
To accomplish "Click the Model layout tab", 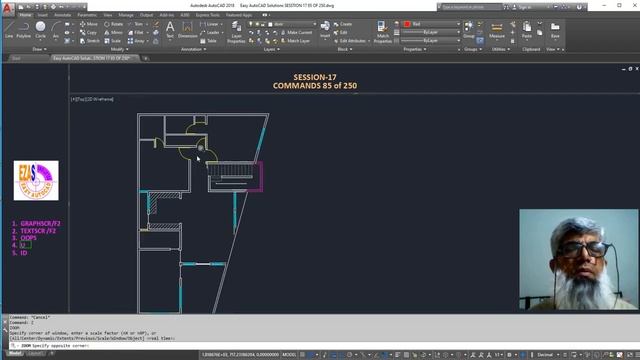I will click(x=15, y=353).
